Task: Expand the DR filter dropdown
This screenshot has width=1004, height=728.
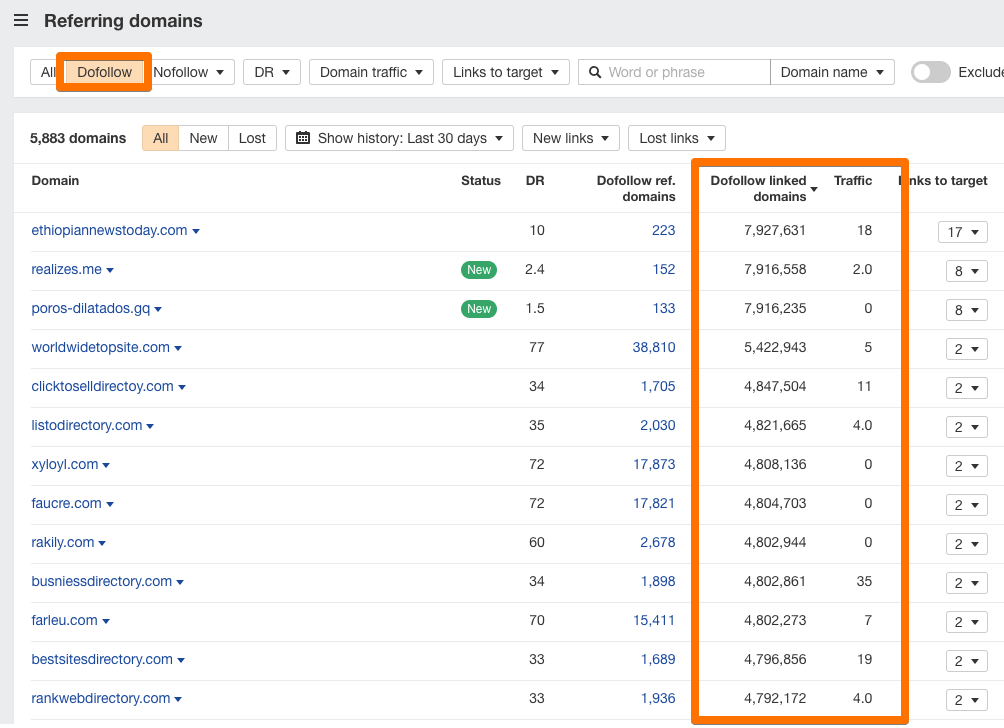Action: tap(271, 72)
